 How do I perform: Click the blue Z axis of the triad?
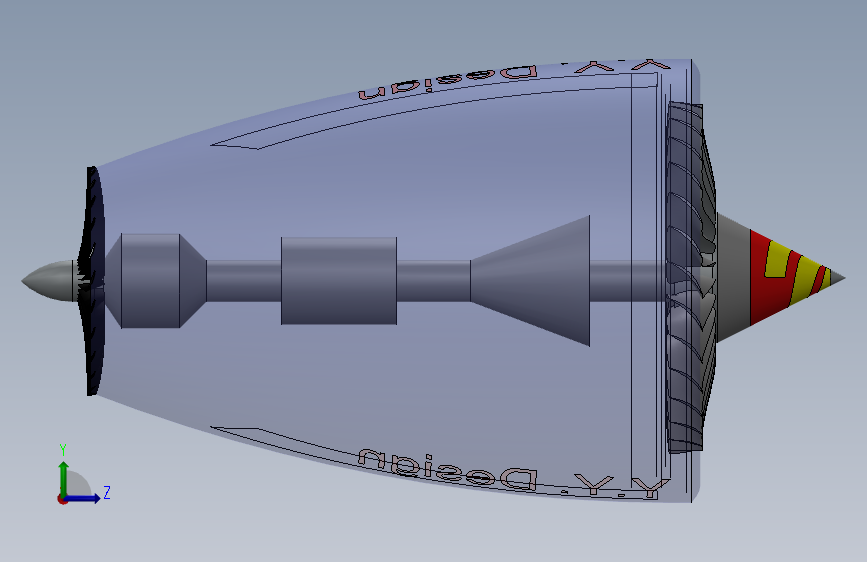[x=83, y=498]
